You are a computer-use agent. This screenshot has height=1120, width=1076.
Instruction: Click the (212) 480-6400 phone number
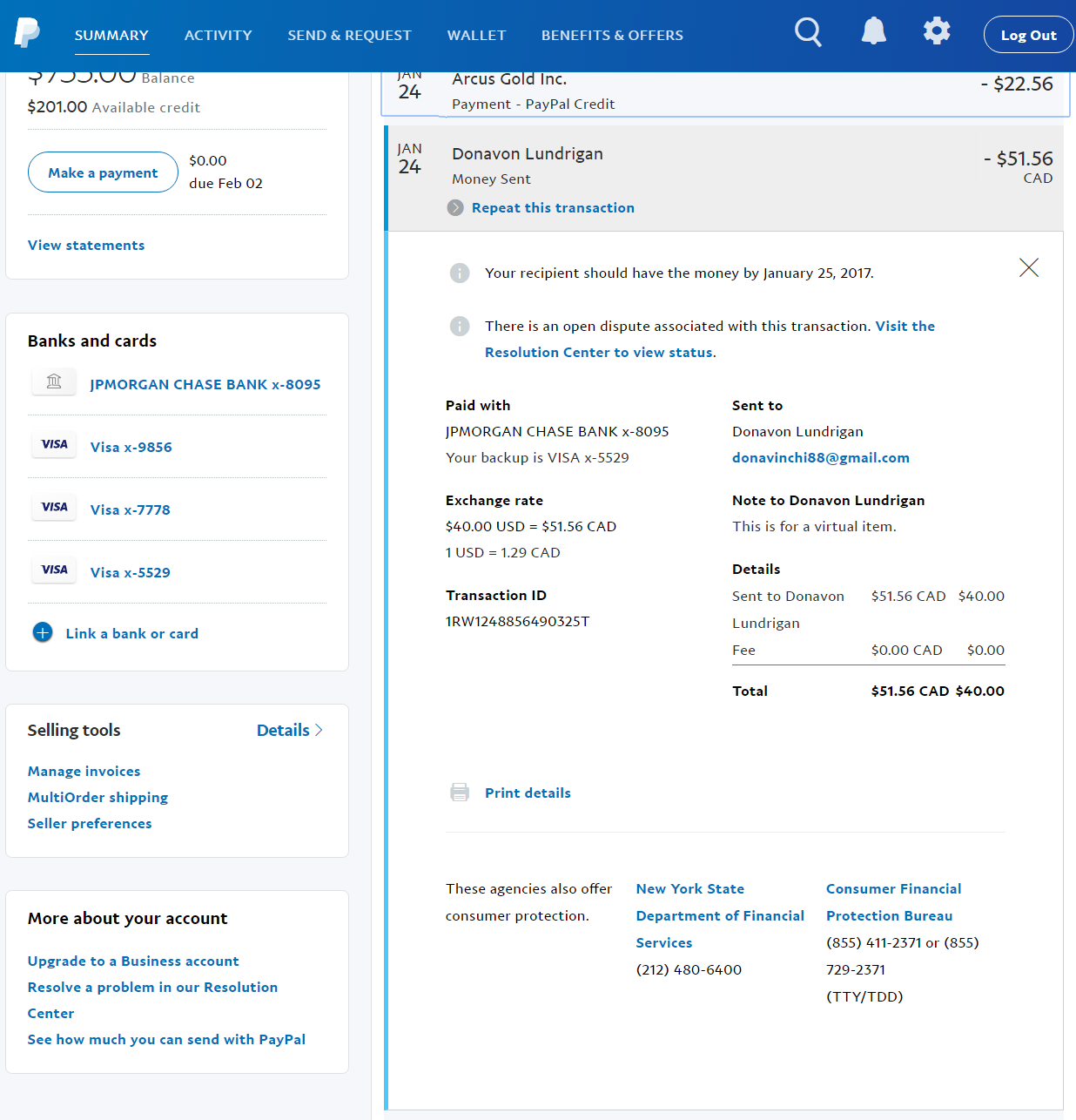(689, 969)
